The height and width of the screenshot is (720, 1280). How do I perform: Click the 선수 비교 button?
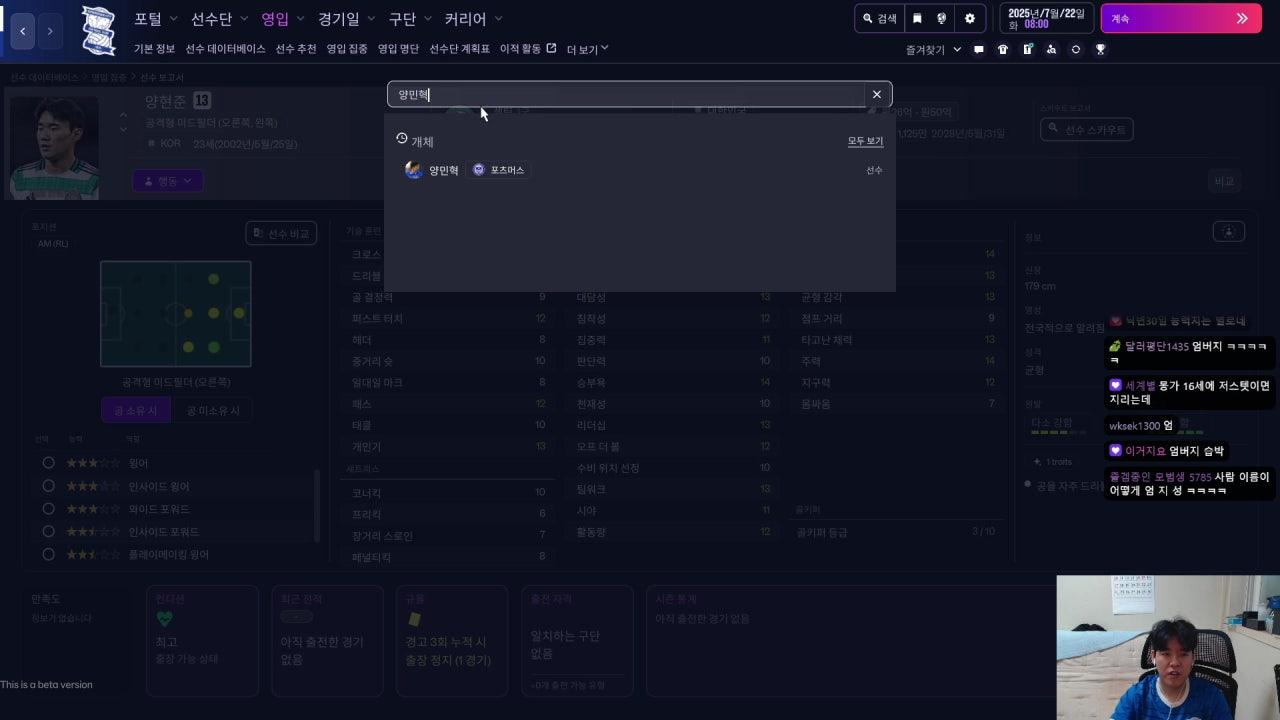281,233
